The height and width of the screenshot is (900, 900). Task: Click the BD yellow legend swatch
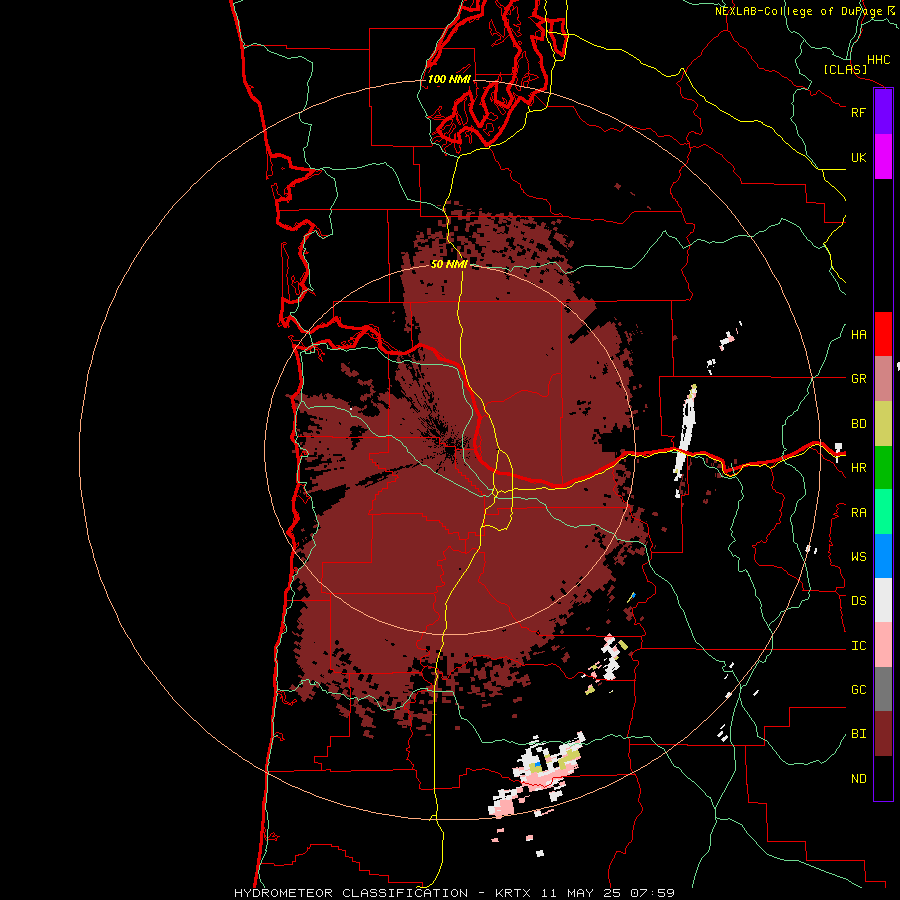coord(883,424)
